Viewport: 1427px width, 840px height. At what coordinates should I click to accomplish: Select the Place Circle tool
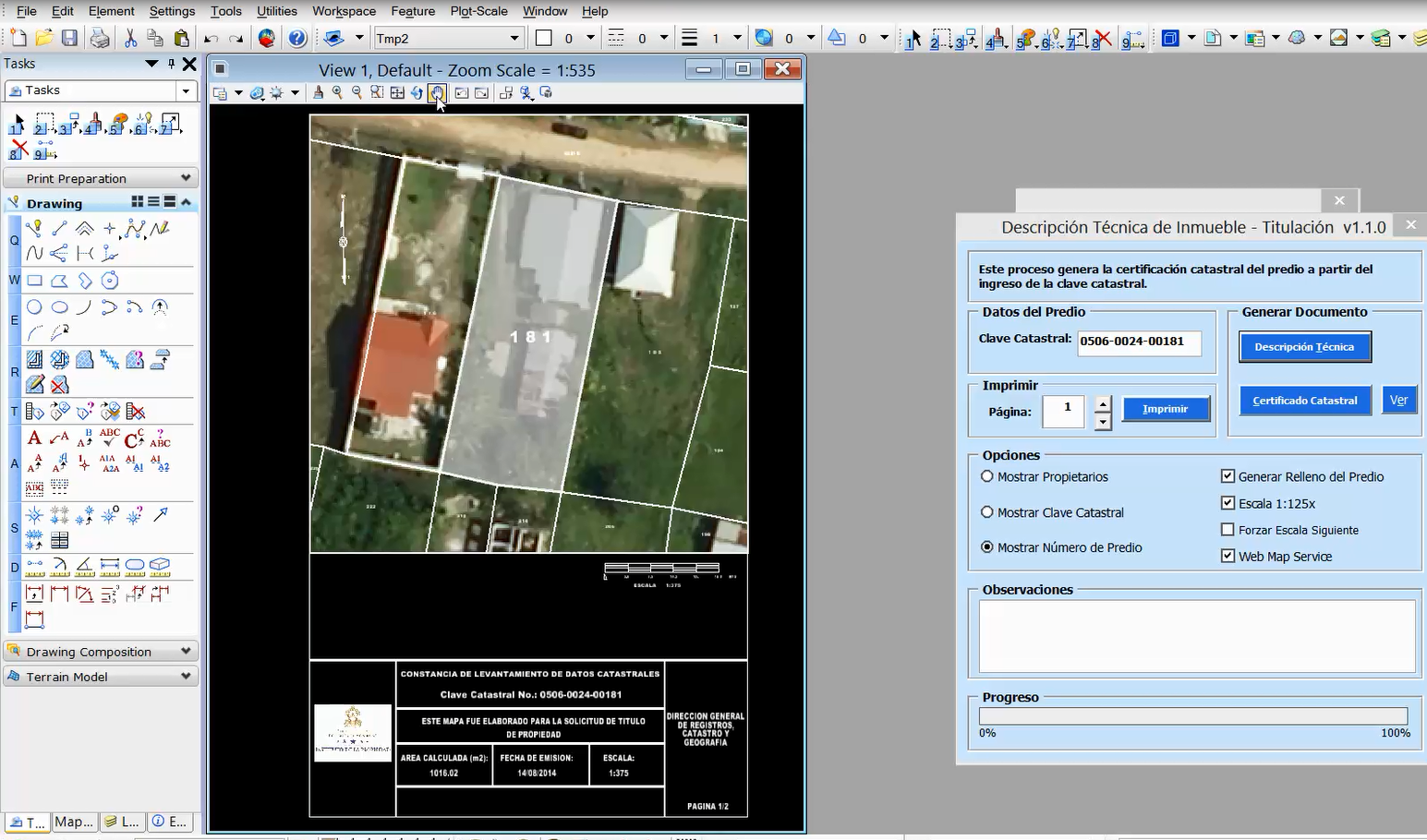(x=34, y=307)
